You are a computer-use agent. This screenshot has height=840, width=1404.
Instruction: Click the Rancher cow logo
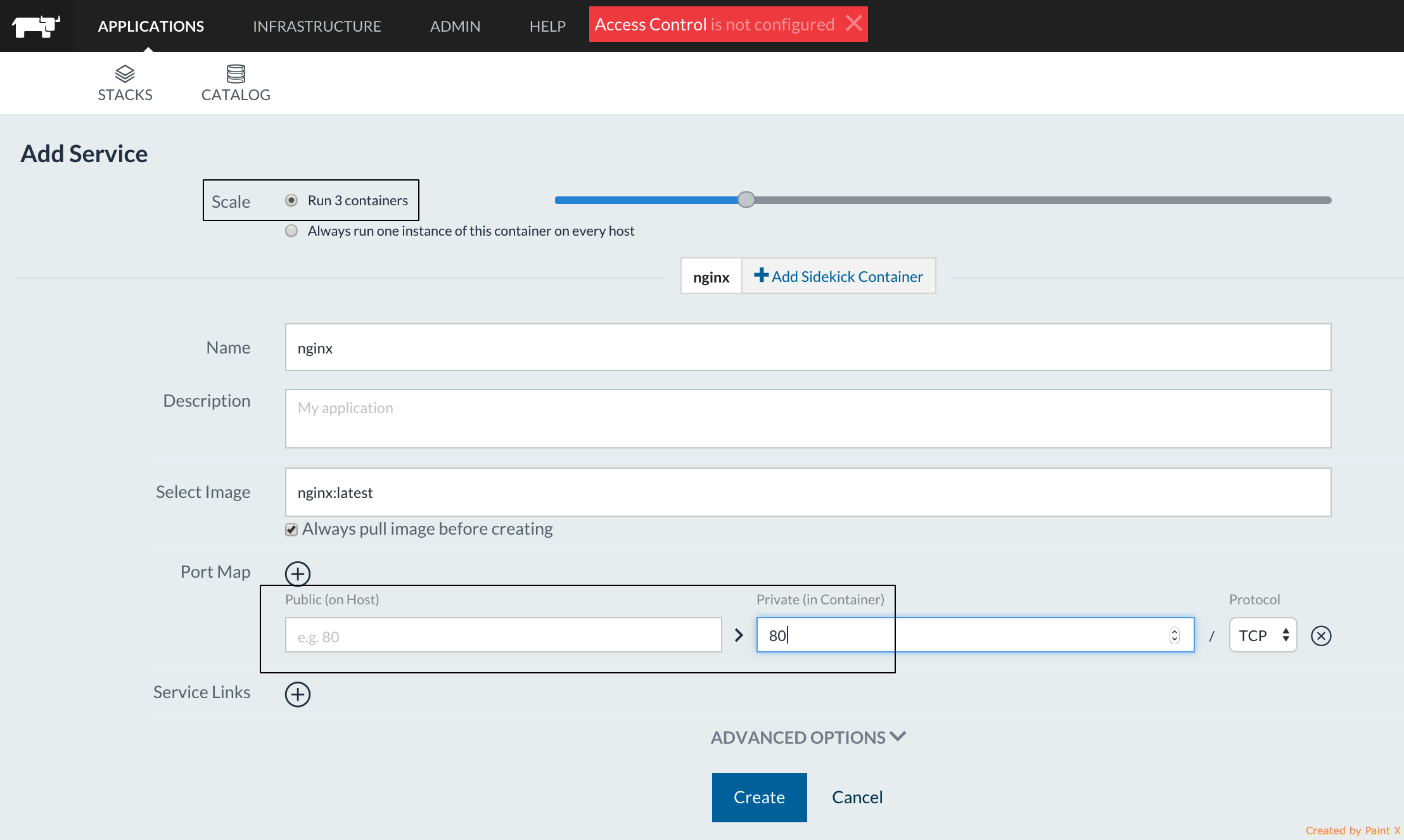(x=36, y=26)
